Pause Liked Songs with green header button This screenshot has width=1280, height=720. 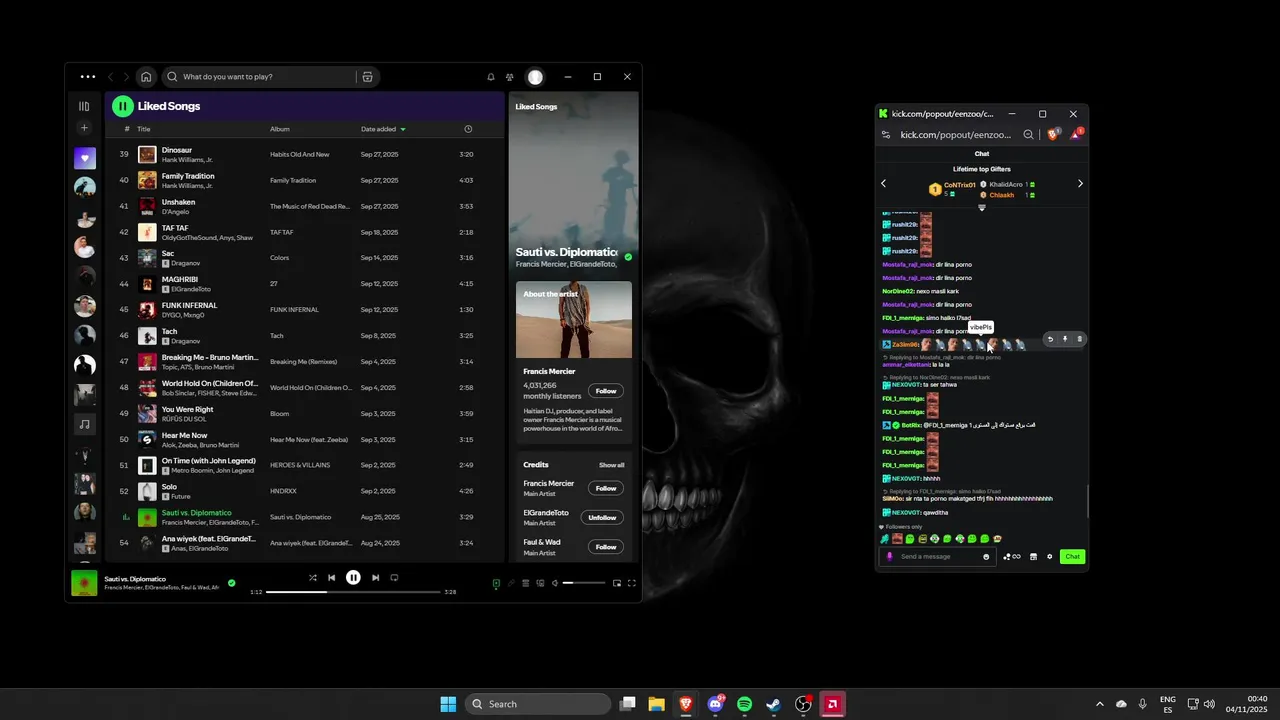tap(122, 106)
